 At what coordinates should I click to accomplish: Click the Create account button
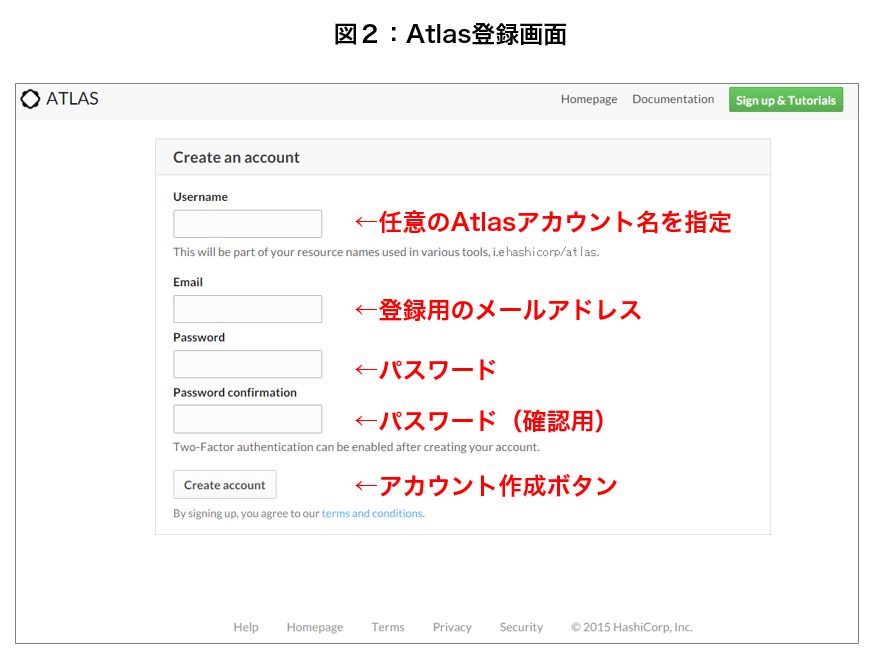224,484
